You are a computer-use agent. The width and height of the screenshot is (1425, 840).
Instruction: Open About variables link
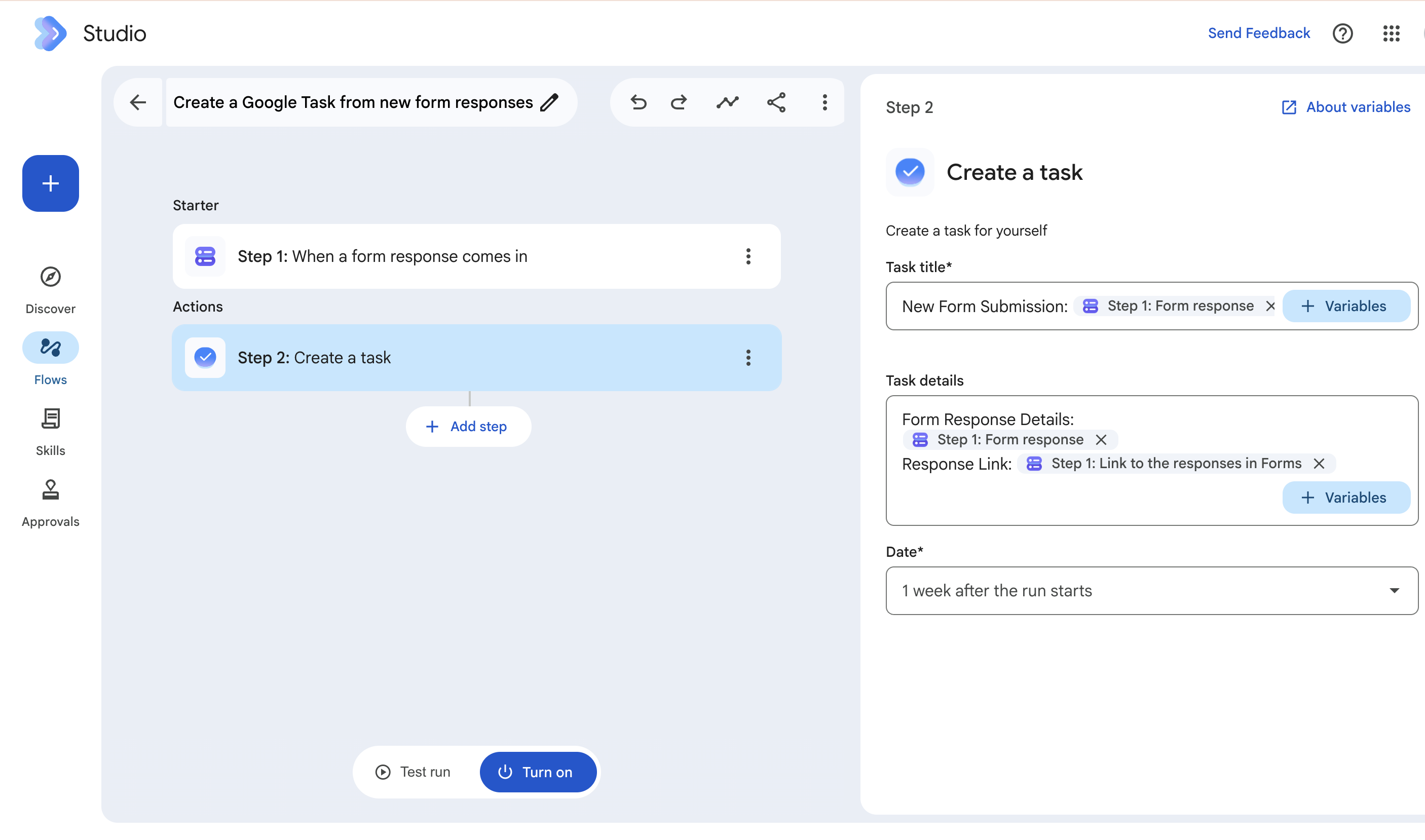tap(1346, 107)
